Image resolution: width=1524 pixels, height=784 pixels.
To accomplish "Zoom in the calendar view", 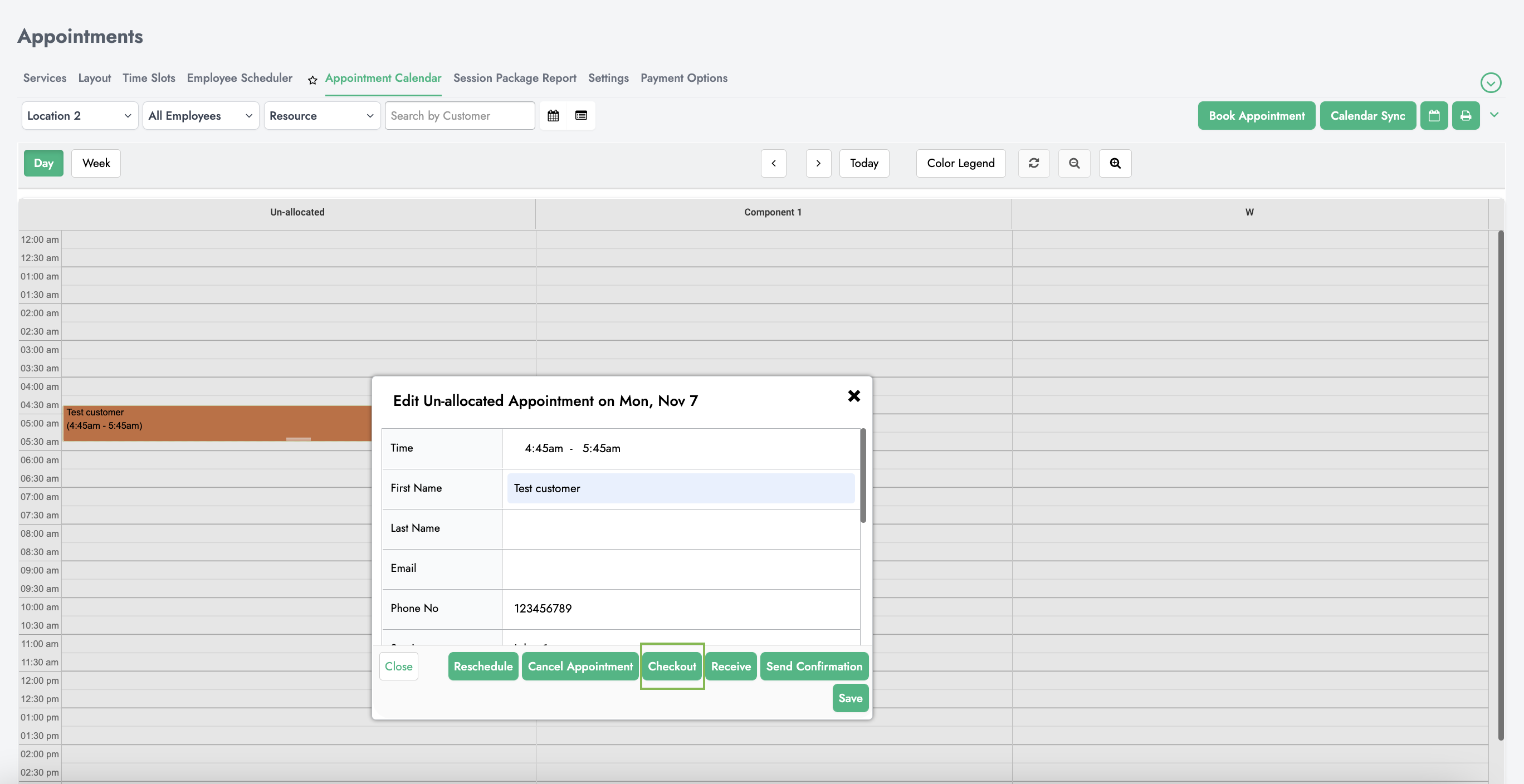I will (x=1115, y=163).
